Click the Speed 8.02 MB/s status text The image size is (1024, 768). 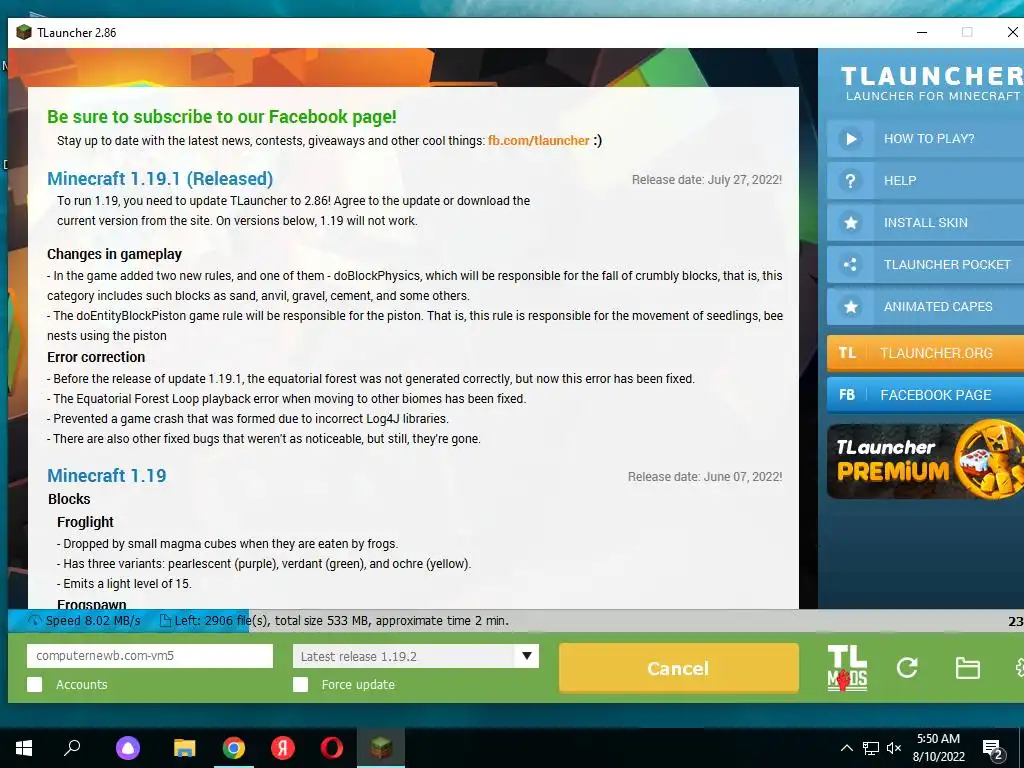tap(93, 621)
